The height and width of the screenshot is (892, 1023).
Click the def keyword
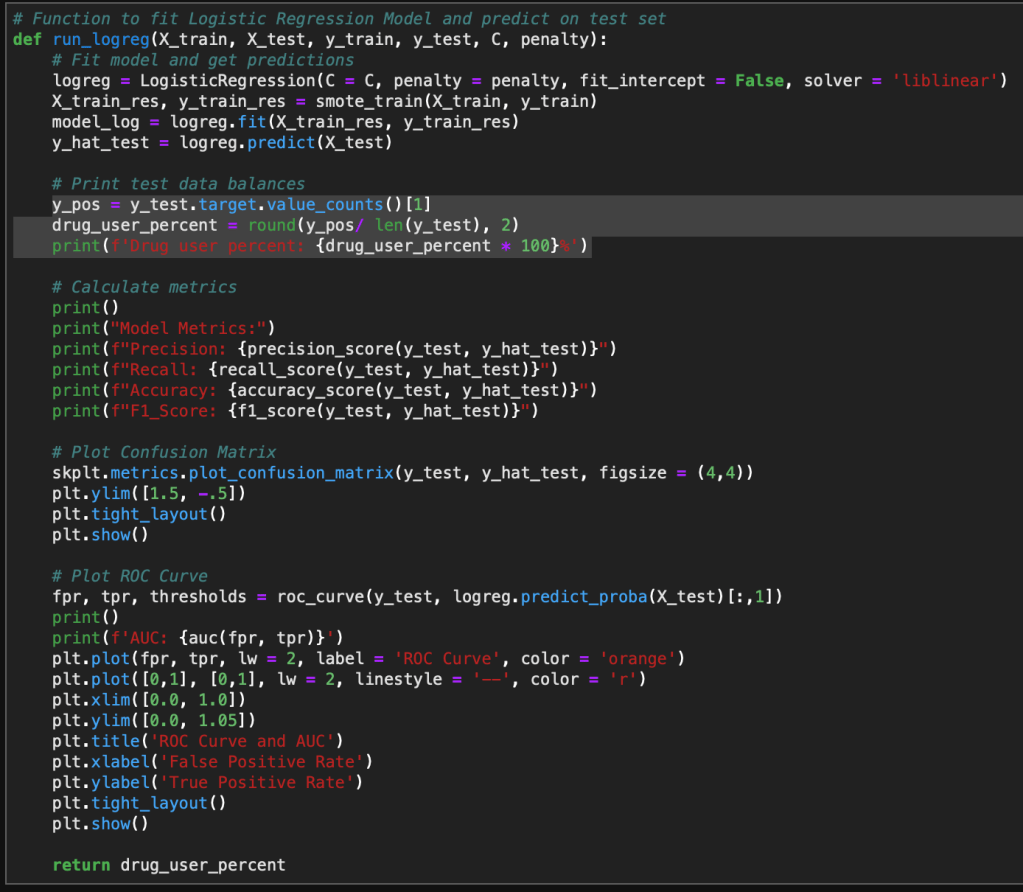coord(27,39)
